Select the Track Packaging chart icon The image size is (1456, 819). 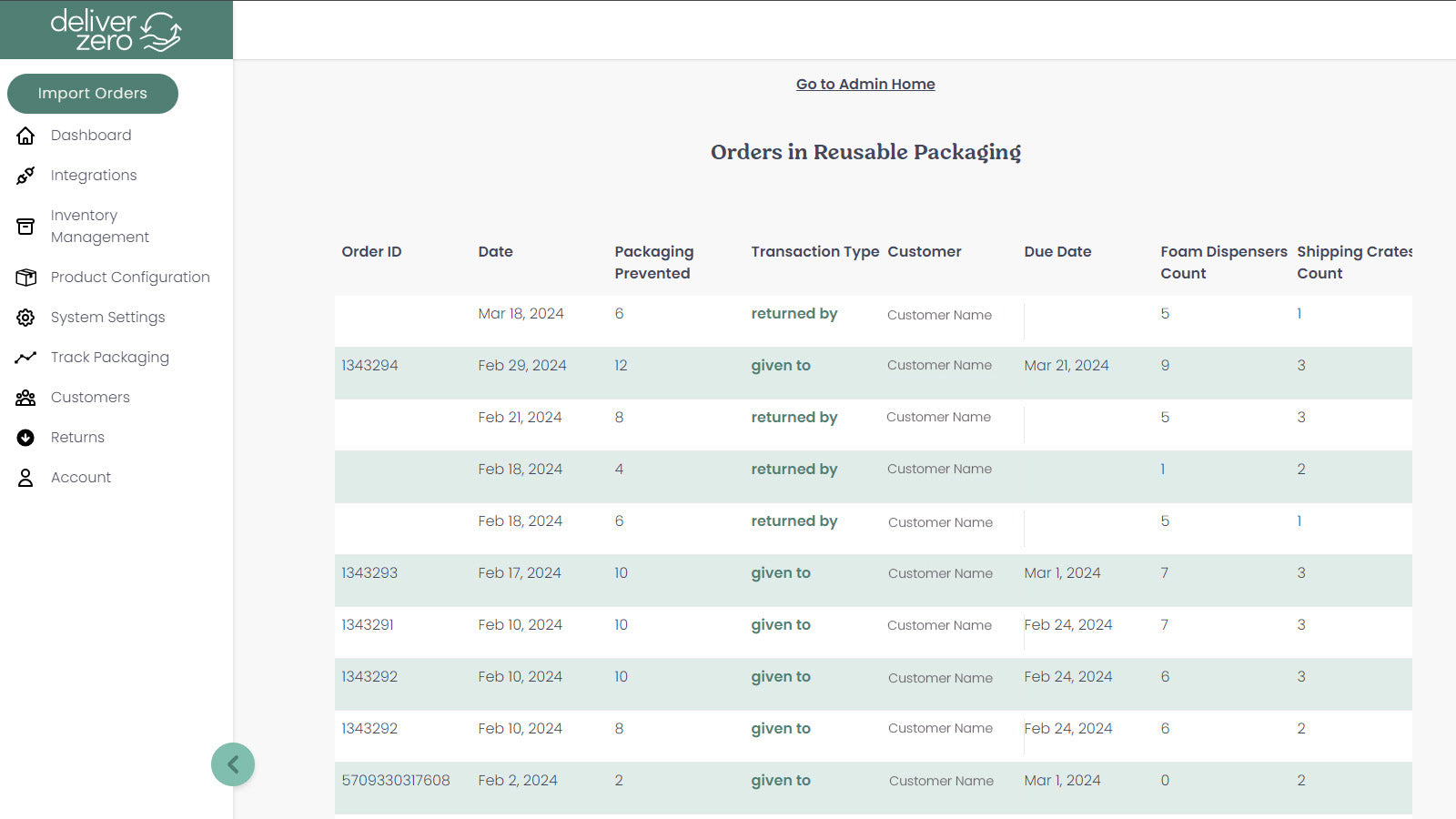(x=25, y=357)
